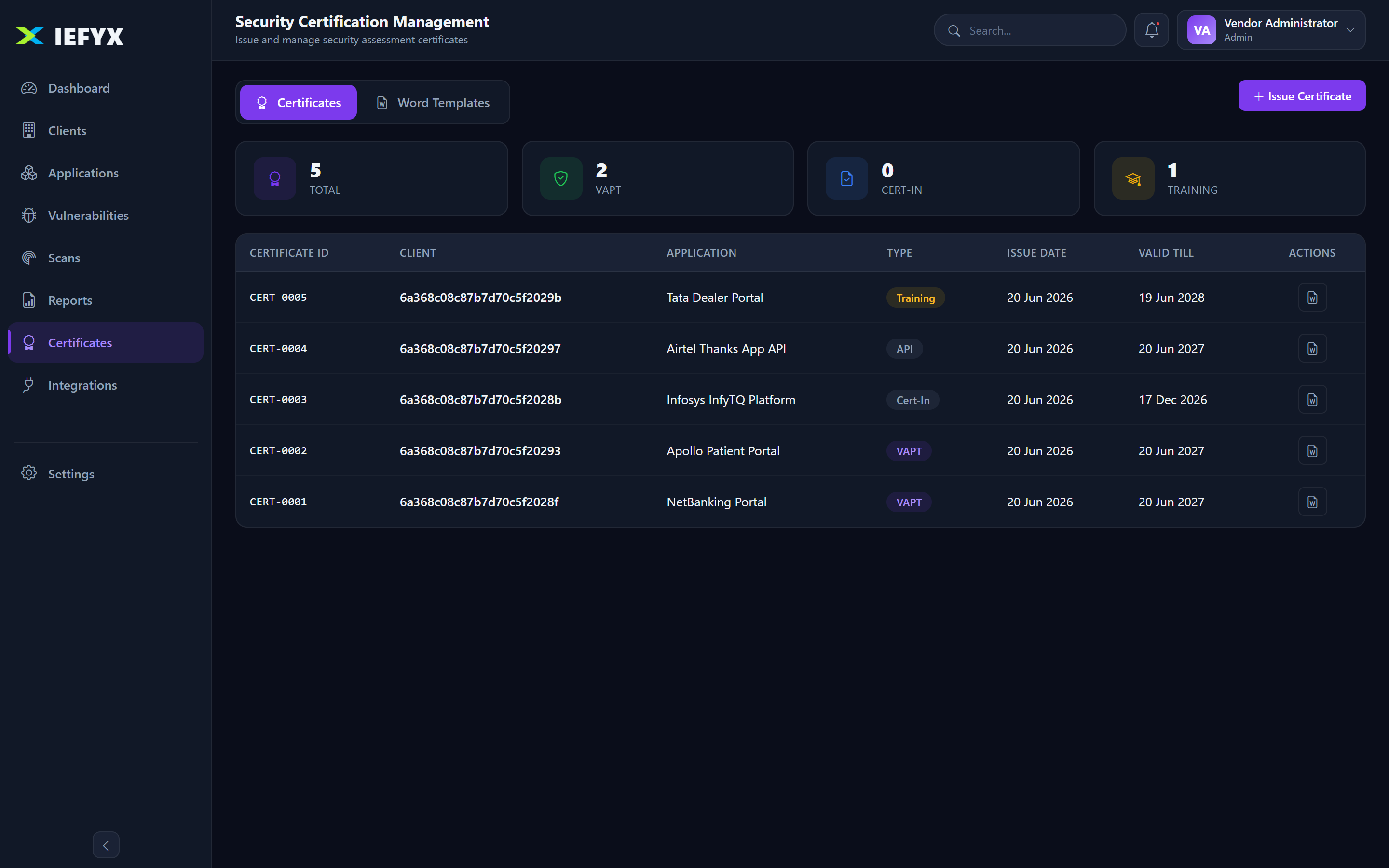Screen dimensions: 1389x868
Task: Click the VA avatar
Action: point(1201,30)
